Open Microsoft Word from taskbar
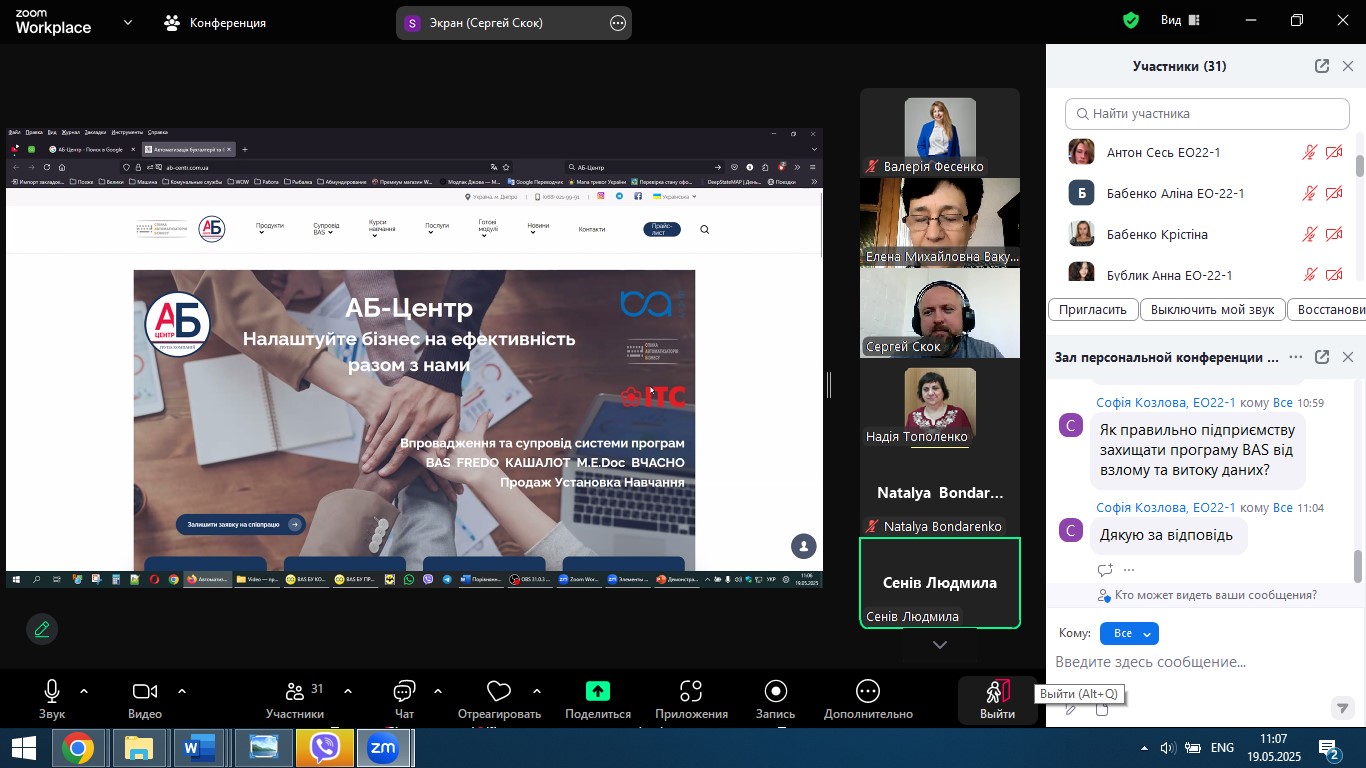This screenshot has width=1366, height=768. point(201,748)
